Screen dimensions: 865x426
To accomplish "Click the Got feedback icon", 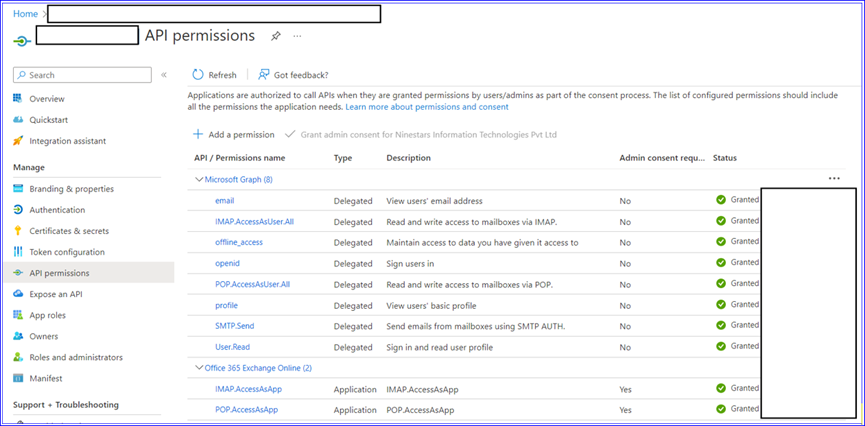I will 264,75.
